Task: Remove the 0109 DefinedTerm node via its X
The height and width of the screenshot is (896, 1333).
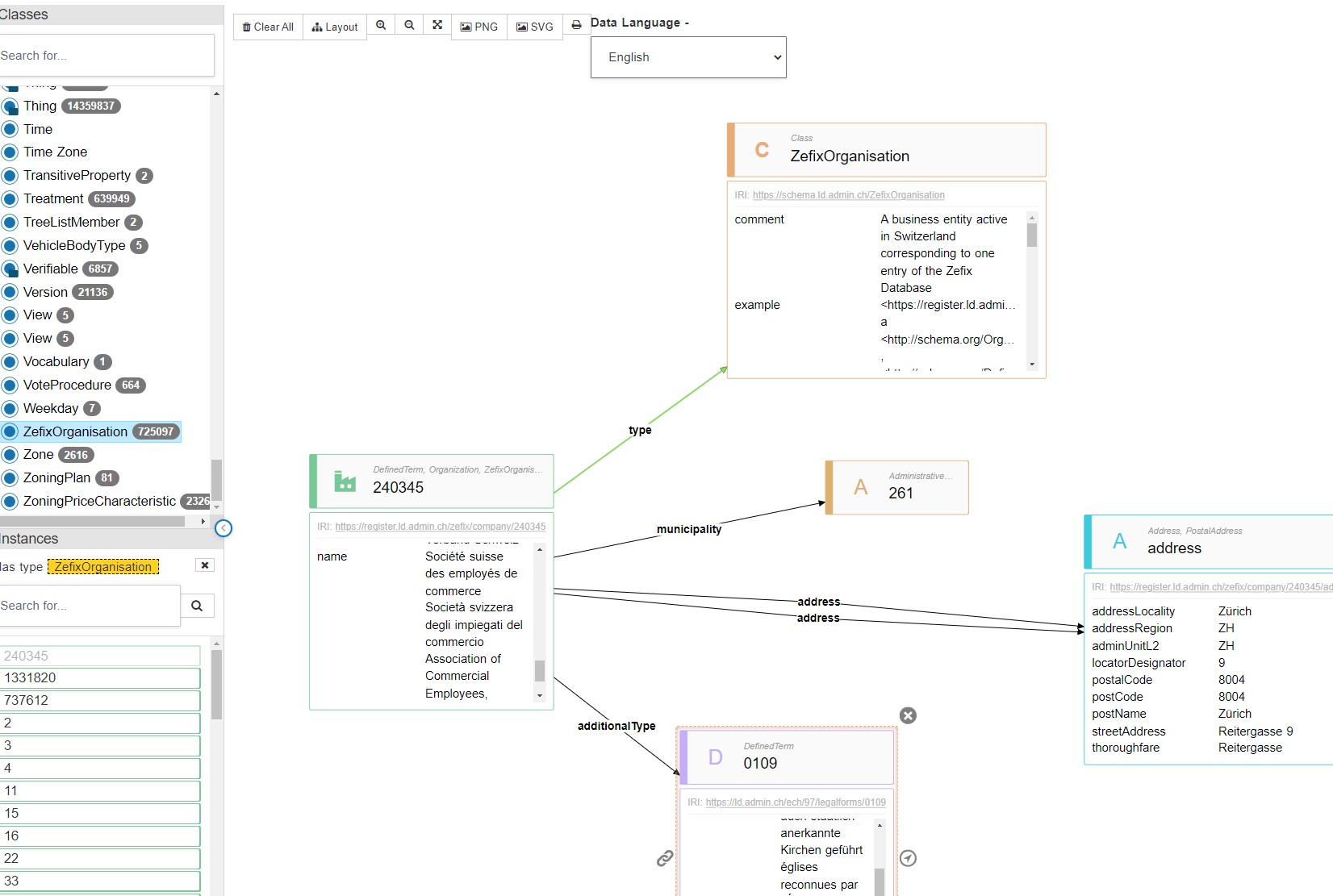Action: point(909,715)
